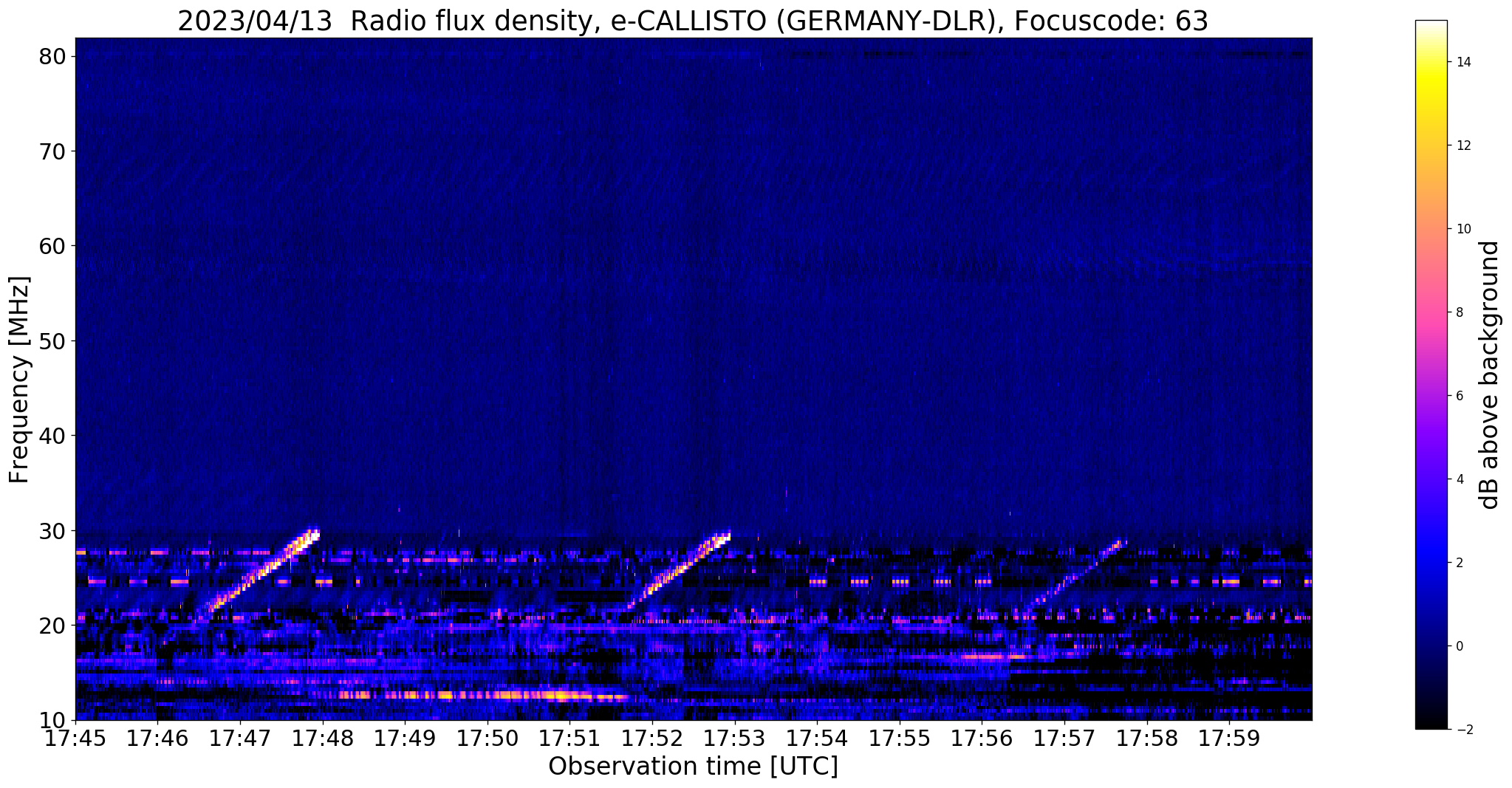Click the 17:53 time tick label
Screen dimensions: 1512x788
pos(735,739)
